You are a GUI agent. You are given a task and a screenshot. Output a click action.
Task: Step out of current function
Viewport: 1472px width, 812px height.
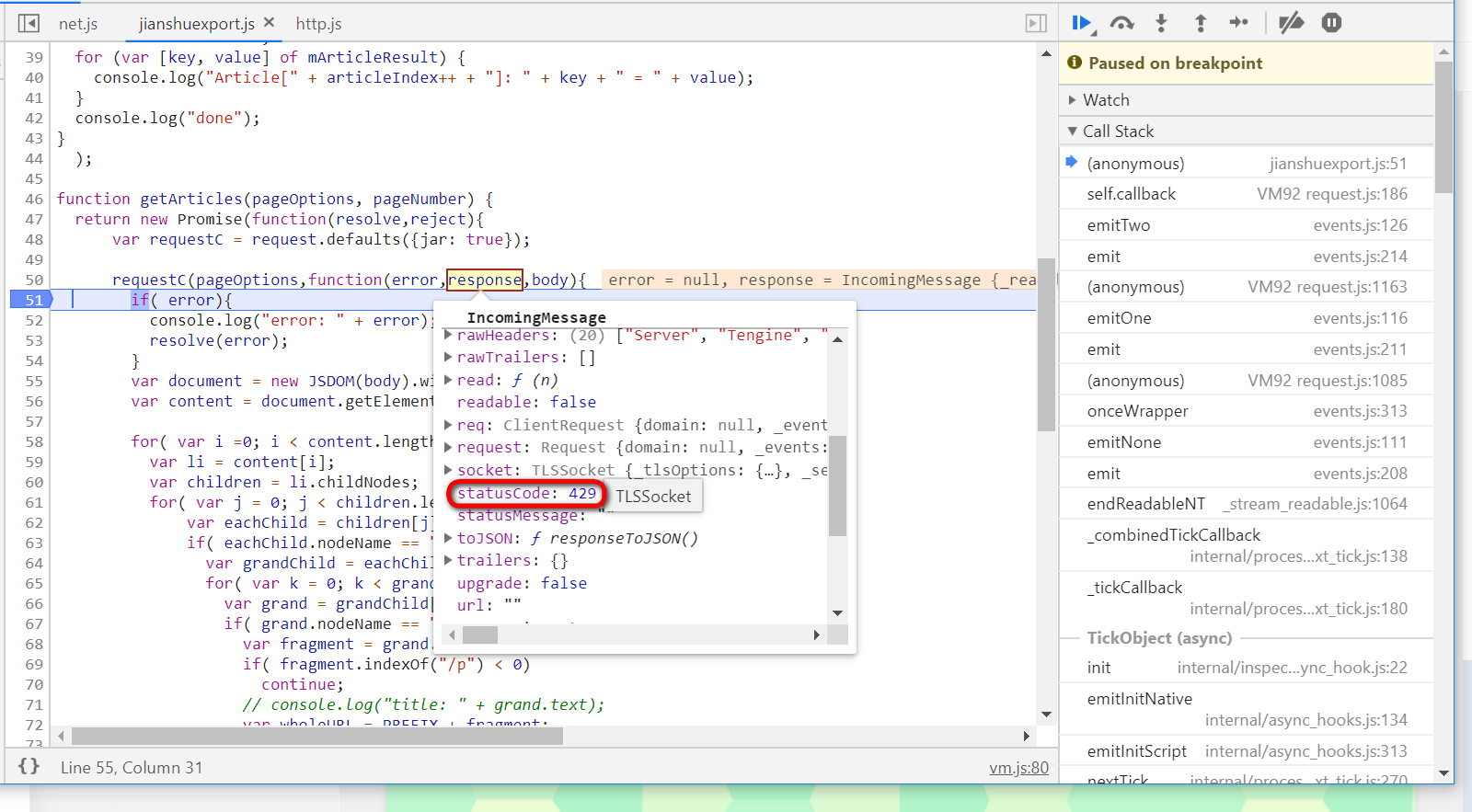click(x=1200, y=23)
